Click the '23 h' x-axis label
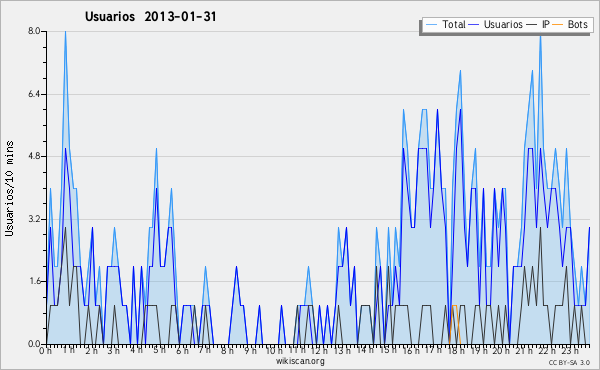This screenshot has height=370, width=600. [569, 351]
